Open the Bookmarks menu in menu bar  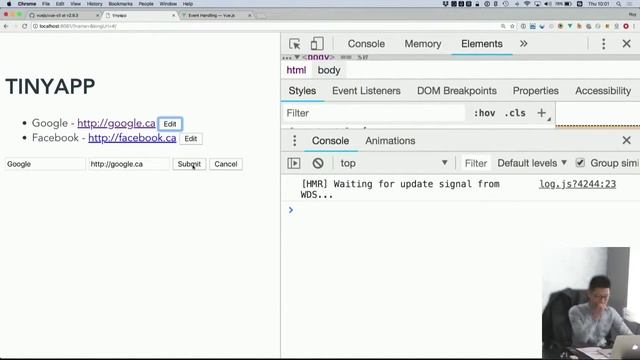[120, 4]
